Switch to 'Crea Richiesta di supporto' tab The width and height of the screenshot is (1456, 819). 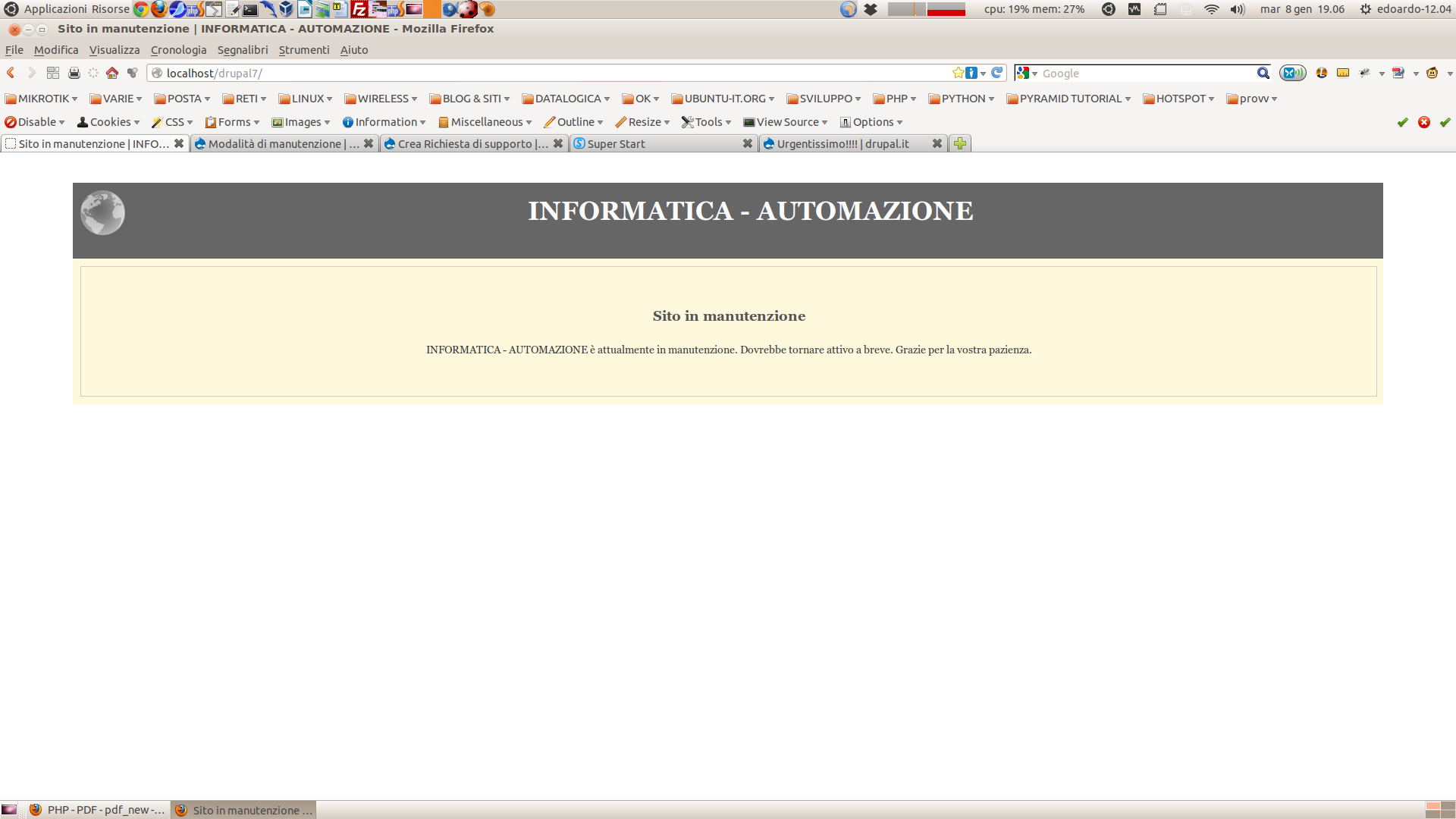coord(466,143)
